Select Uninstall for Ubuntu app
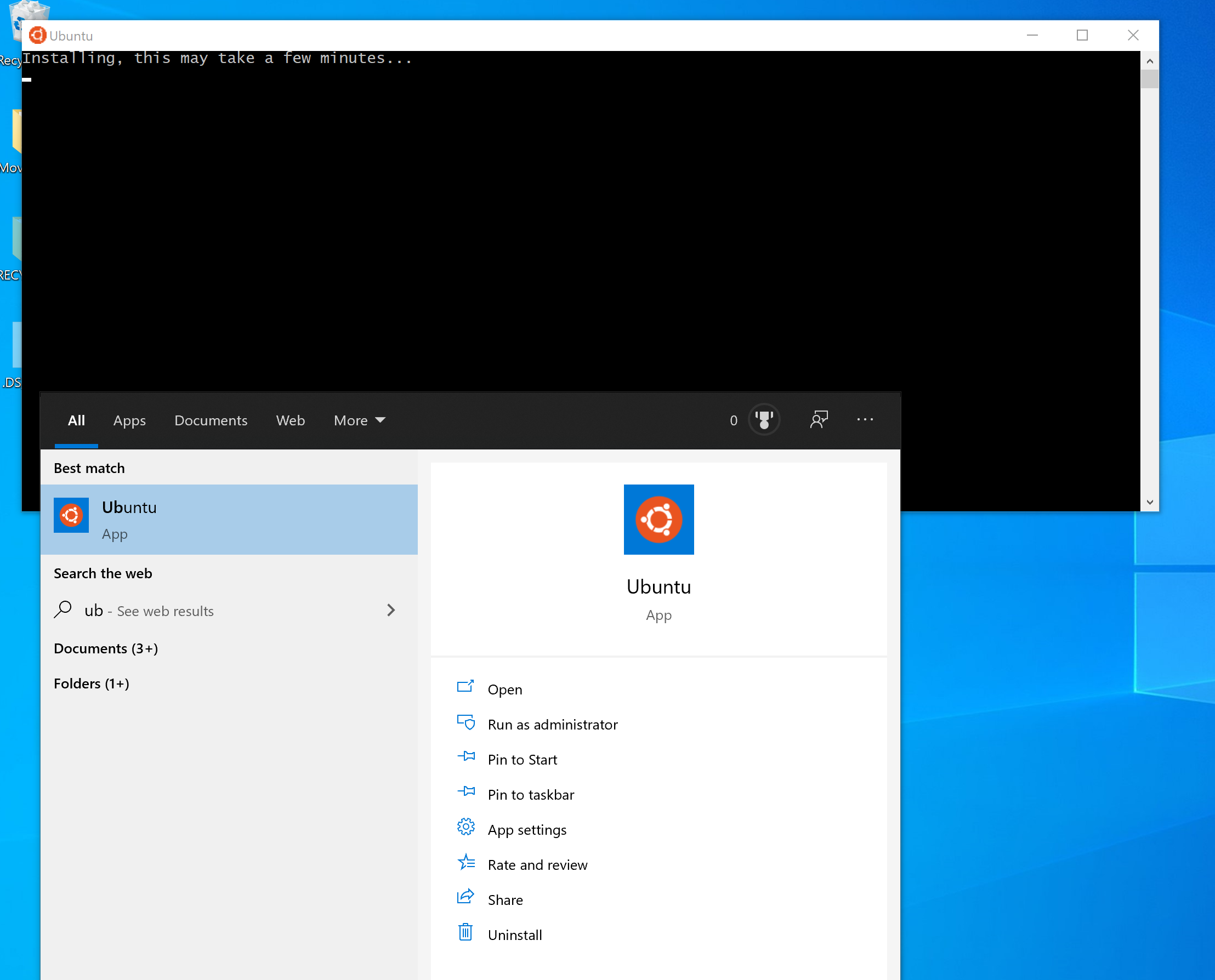 click(x=515, y=934)
